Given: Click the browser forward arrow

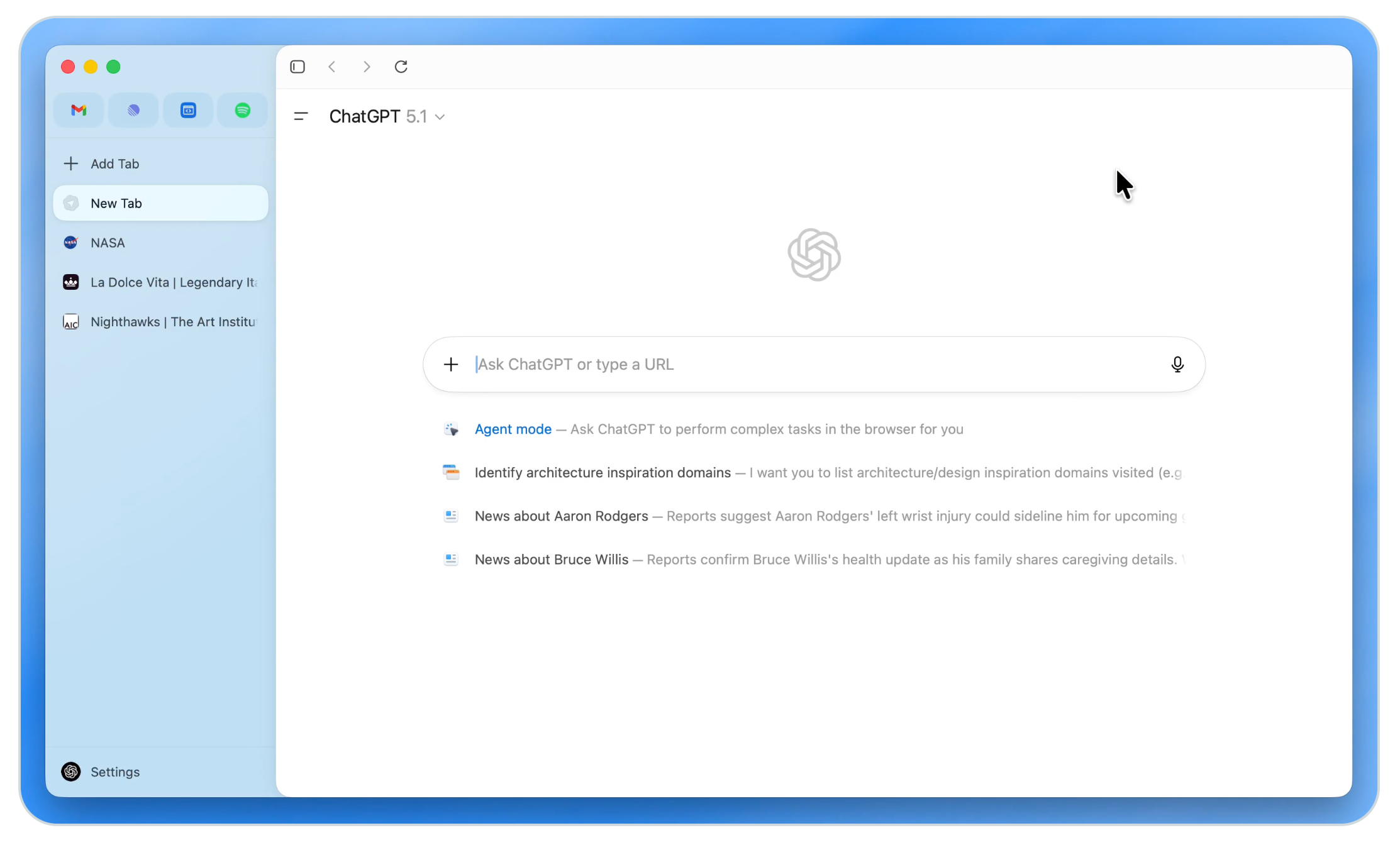Looking at the screenshot, I should [367, 67].
